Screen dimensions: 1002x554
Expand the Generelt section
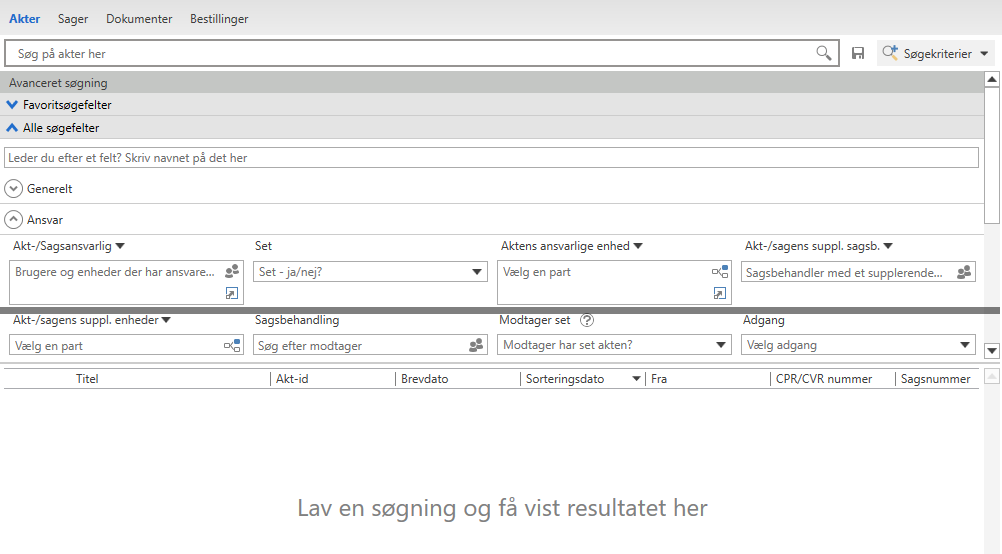pyautogui.click(x=14, y=188)
